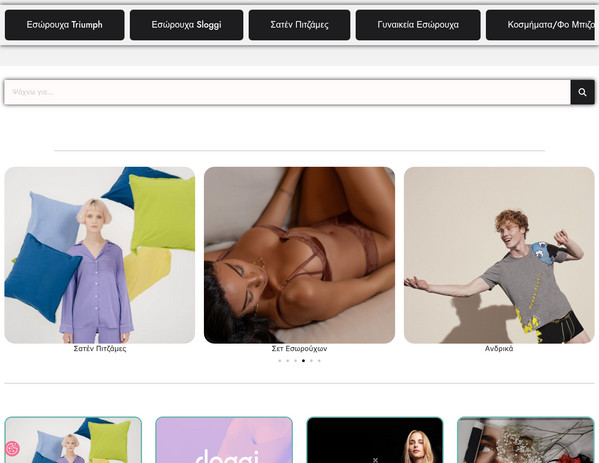Open the Ανδρικά carousel image

tap(499, 255)
